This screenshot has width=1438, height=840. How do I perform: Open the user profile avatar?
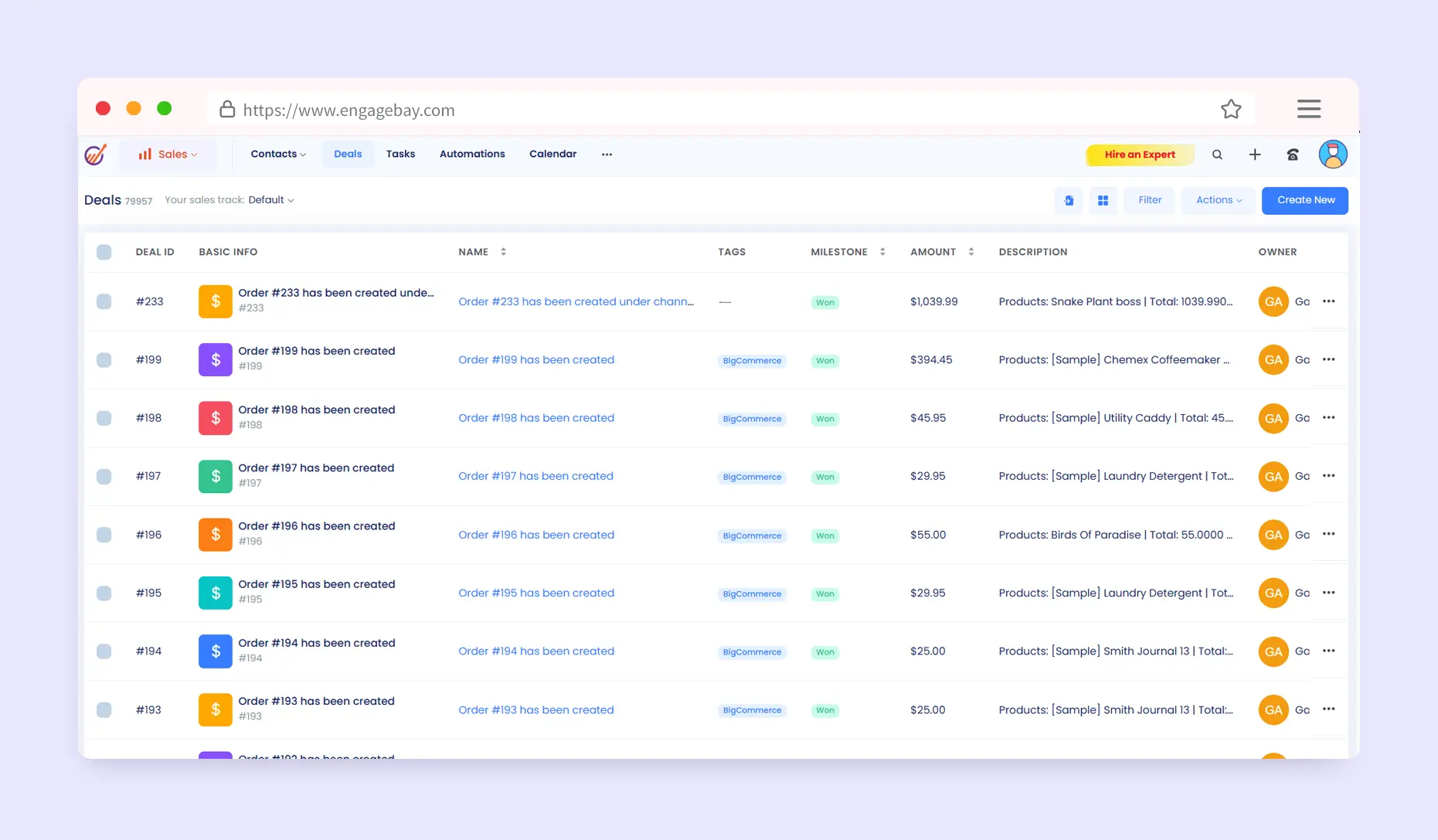[x=1333, y=155]
